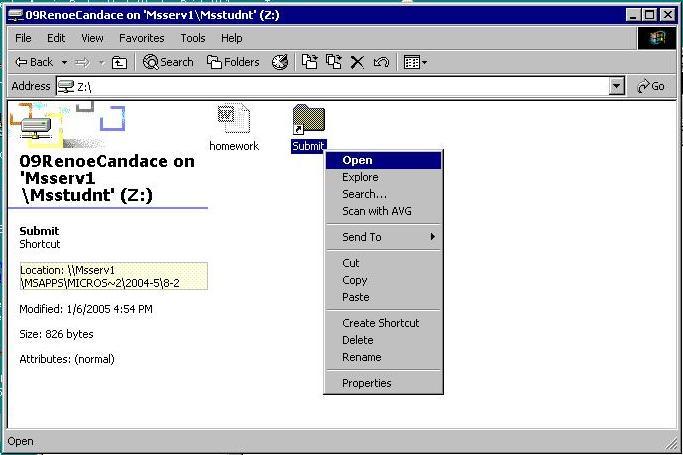683x455 pixels.
Task: Choose Cut from the context menu
Action: 383,263
